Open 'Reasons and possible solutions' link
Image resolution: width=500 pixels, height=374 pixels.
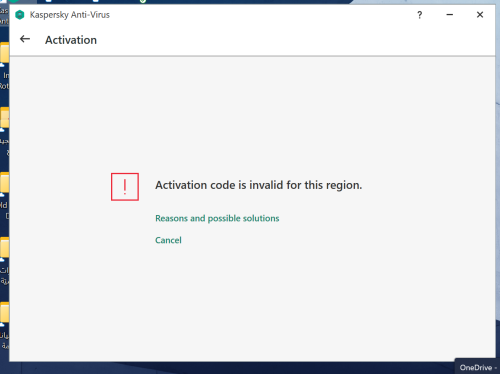pyautogui.click(x=217, y=218)
